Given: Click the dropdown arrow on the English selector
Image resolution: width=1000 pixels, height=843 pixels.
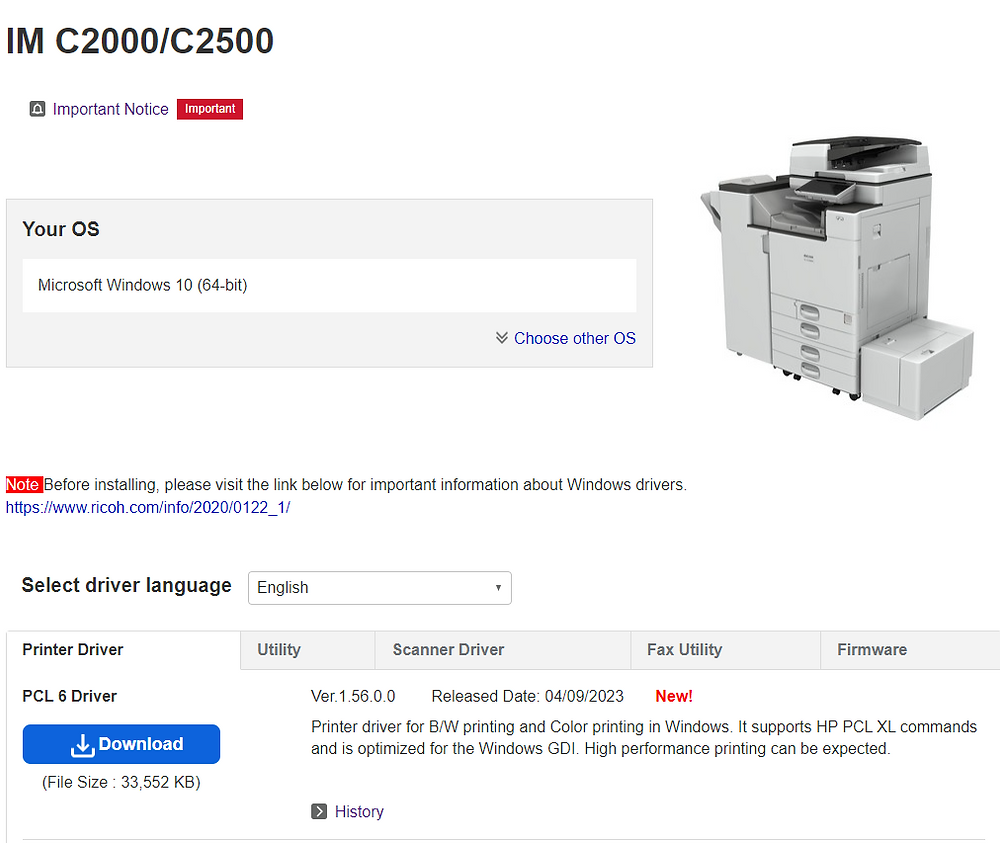Looking at the screenshot, I should 498,588.
